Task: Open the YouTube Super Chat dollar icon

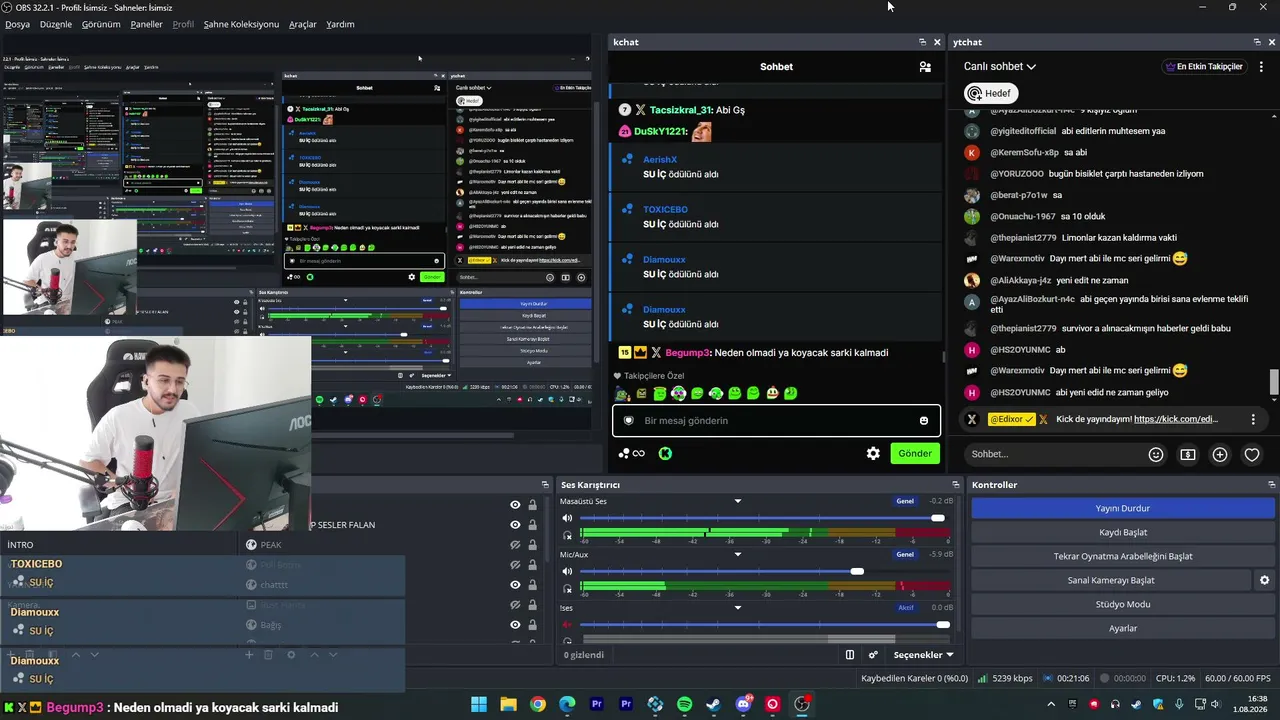Action: click(1188, 454)
